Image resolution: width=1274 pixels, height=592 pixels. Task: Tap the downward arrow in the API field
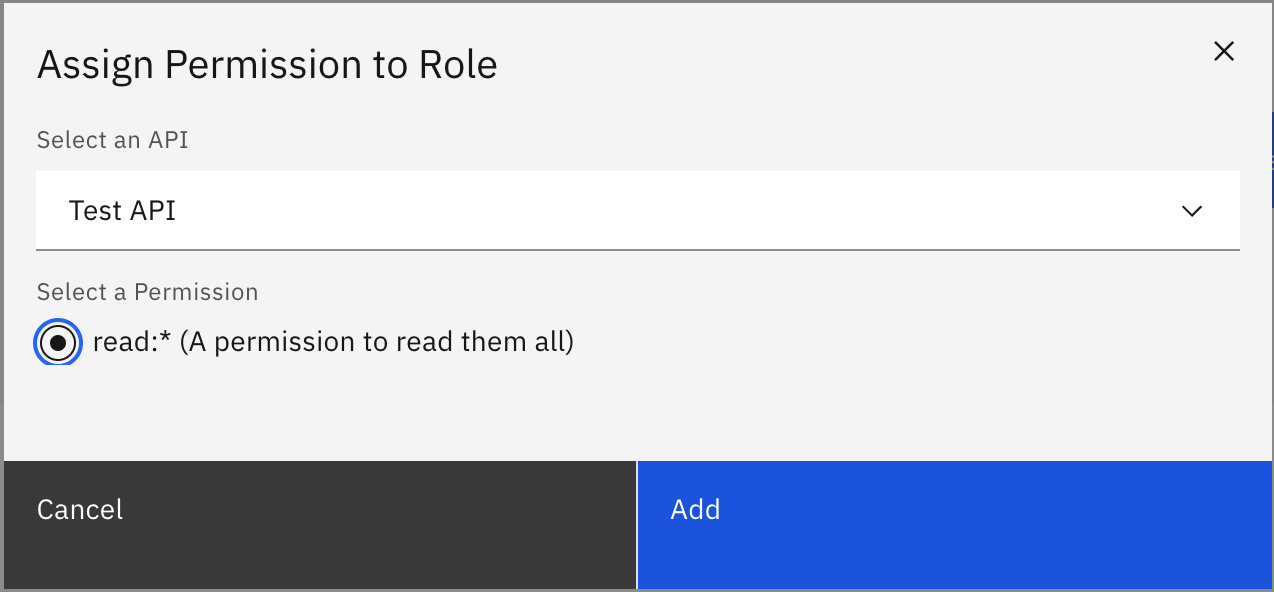coord(1191,211)
